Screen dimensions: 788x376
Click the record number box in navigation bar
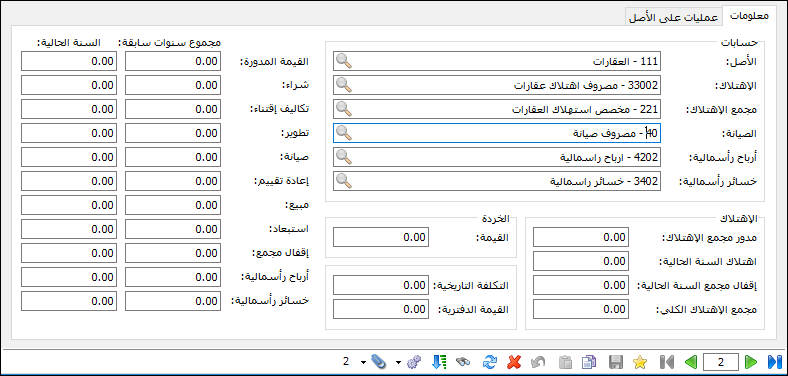click(x=721, y=361)
